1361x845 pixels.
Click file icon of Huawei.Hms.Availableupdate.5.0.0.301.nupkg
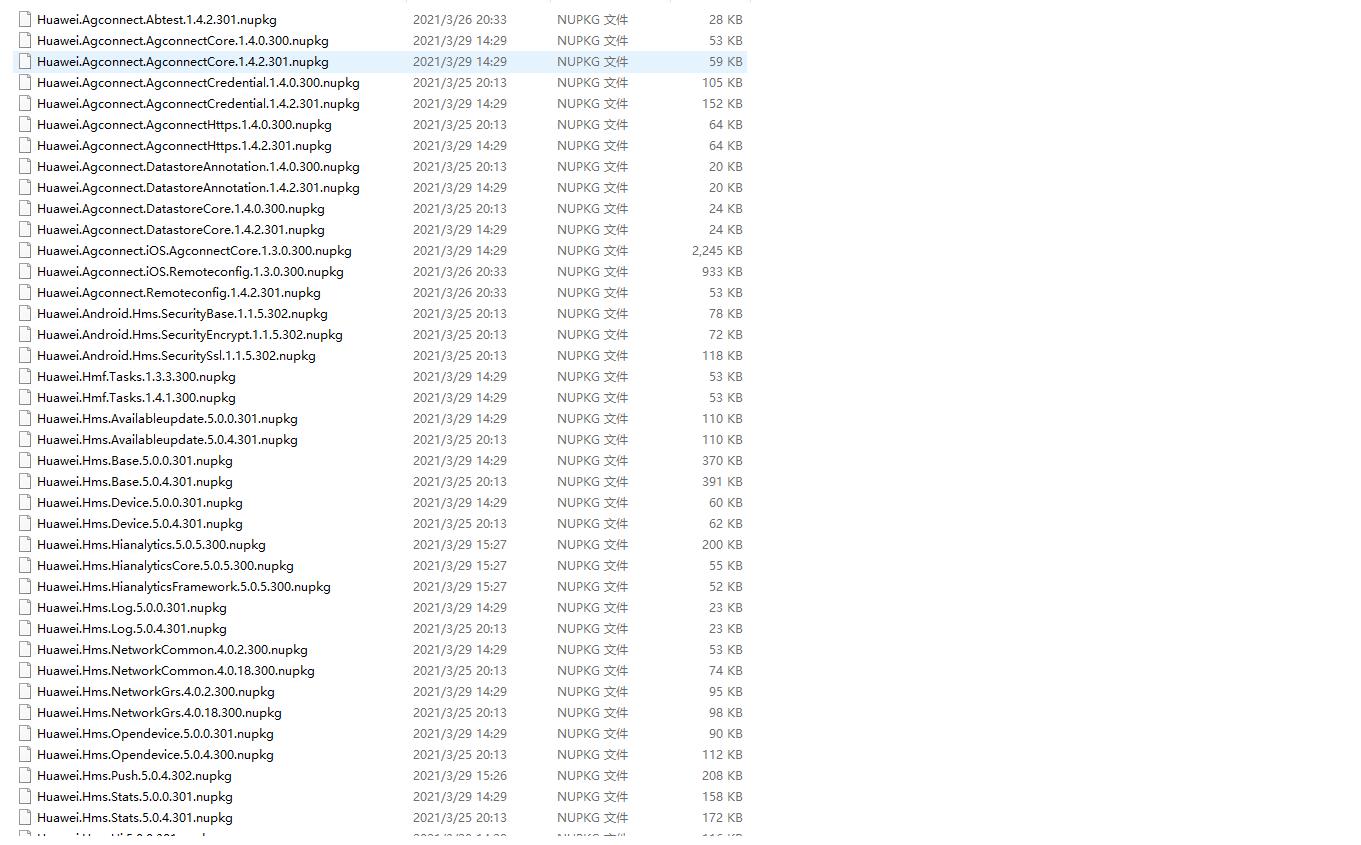click(25, 418)
